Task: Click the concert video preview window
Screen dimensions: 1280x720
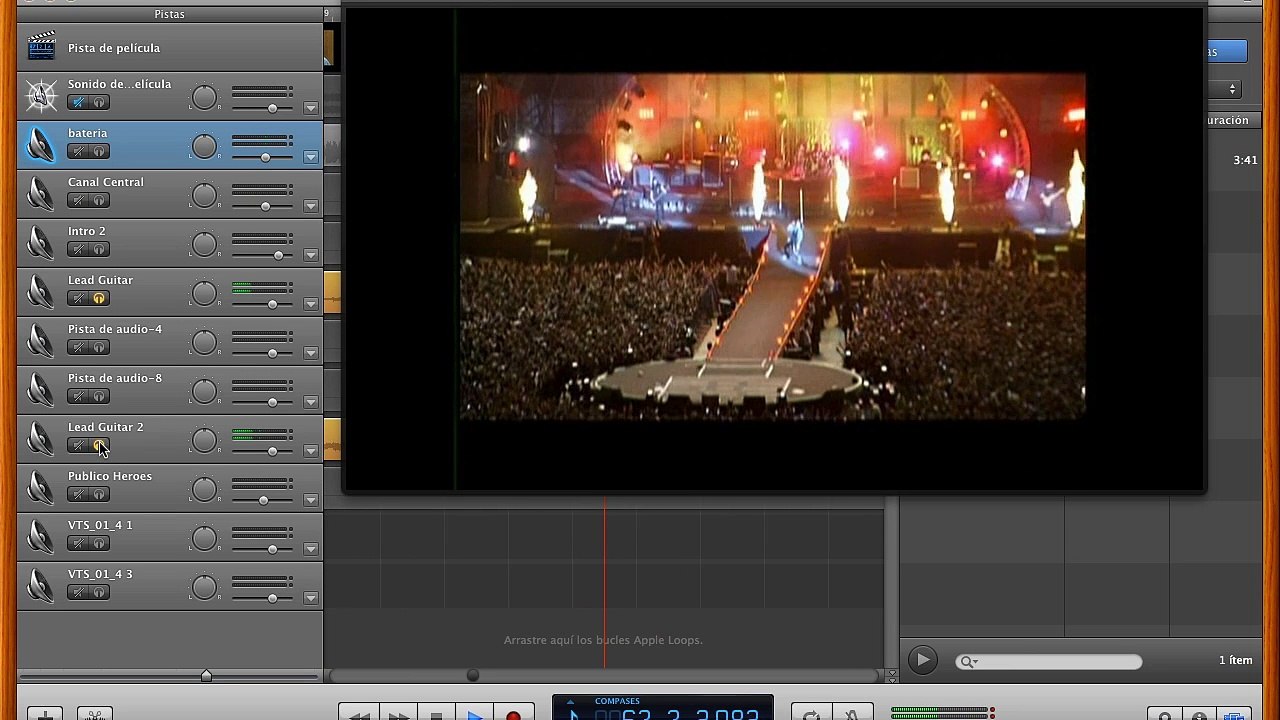Action: 774,247
